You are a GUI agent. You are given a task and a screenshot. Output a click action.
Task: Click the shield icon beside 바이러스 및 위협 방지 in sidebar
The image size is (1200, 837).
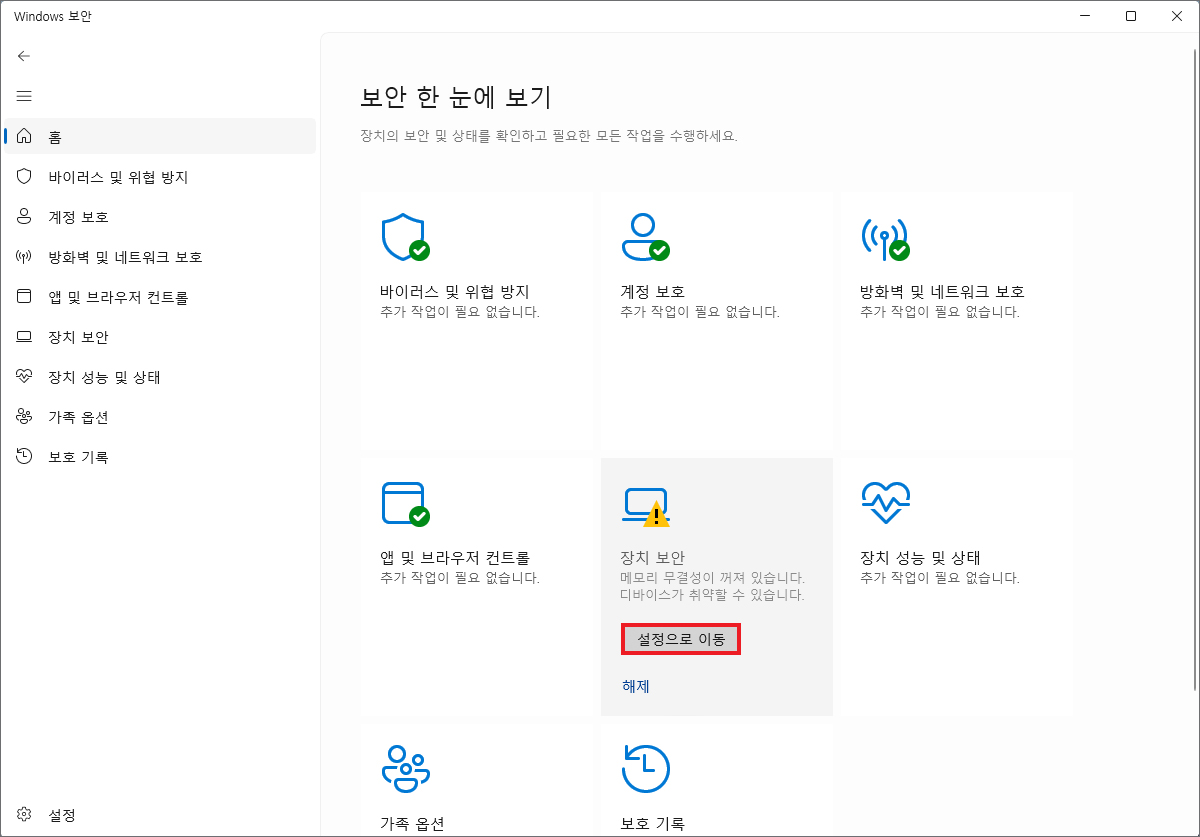click(x=25, y=176)
